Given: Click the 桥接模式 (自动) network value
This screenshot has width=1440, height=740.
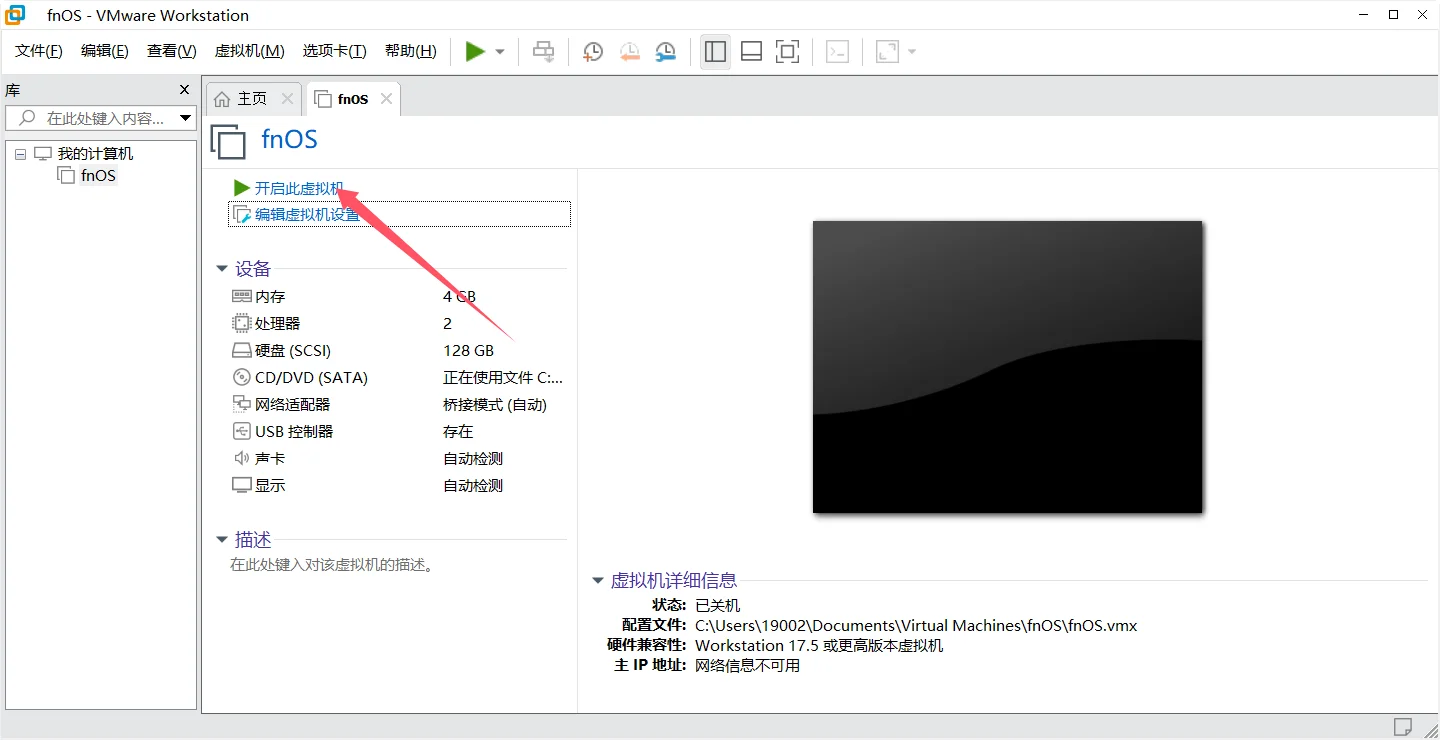Looking at the screenshot, I should pos(495,405).
